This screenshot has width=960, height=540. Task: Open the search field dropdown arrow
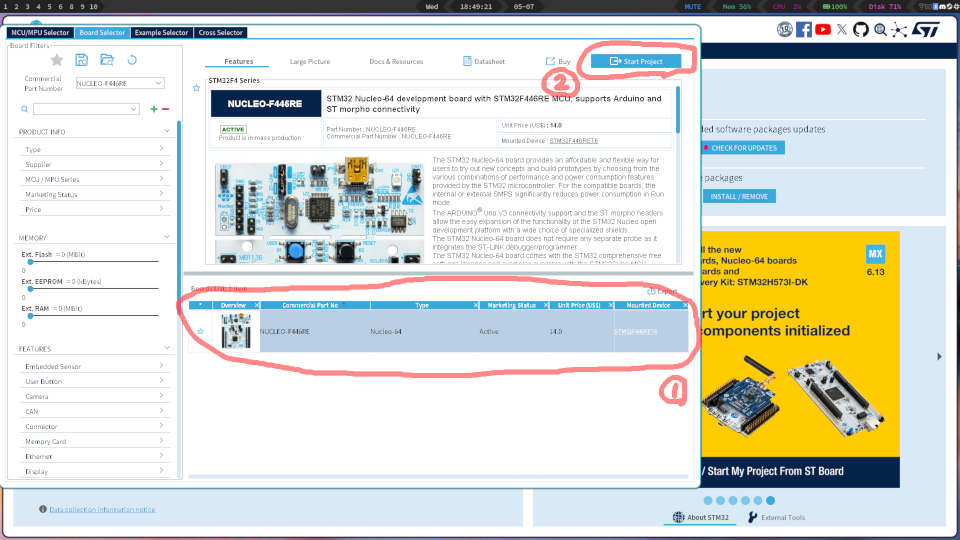pos(133,109)
